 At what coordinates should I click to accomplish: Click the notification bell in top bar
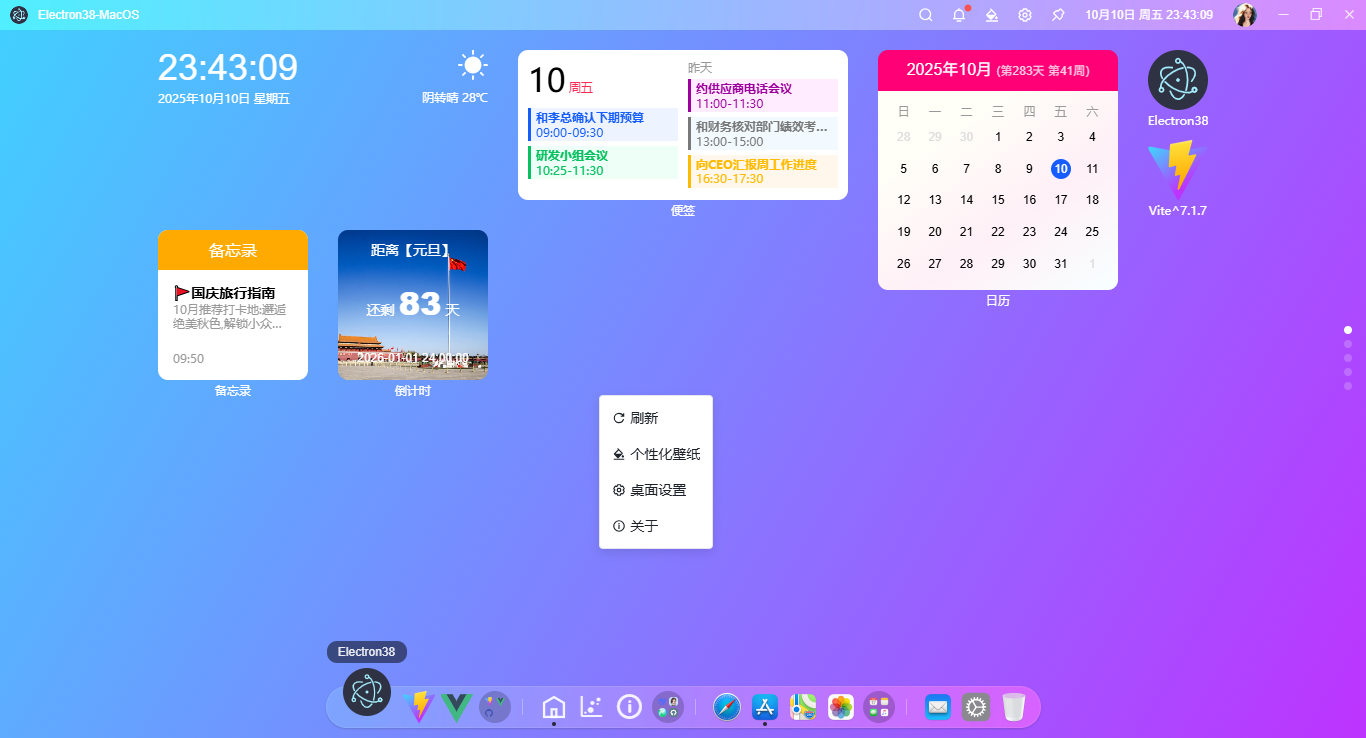click(959, 15)
